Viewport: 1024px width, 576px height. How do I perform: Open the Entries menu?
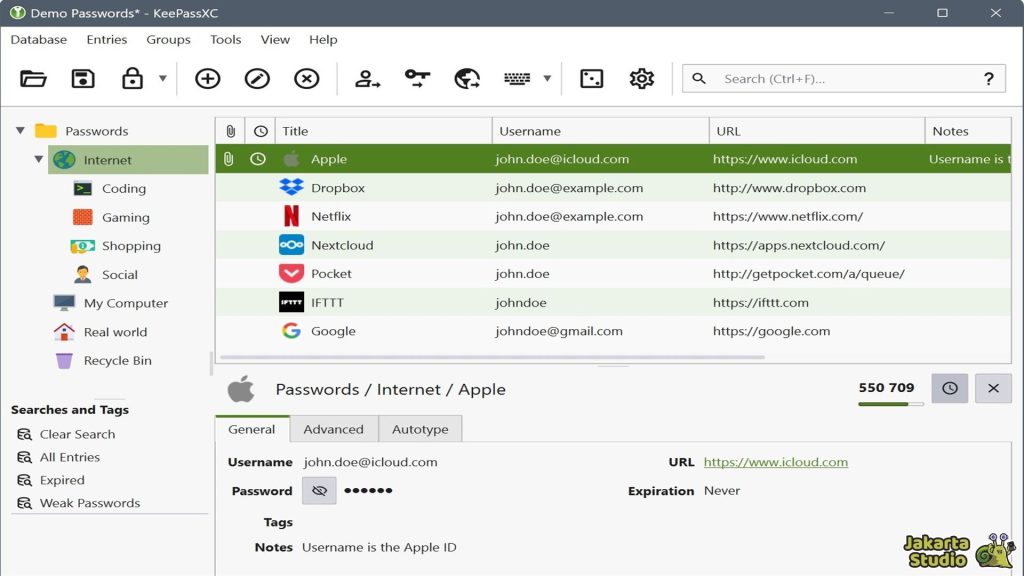pos(107,40)
